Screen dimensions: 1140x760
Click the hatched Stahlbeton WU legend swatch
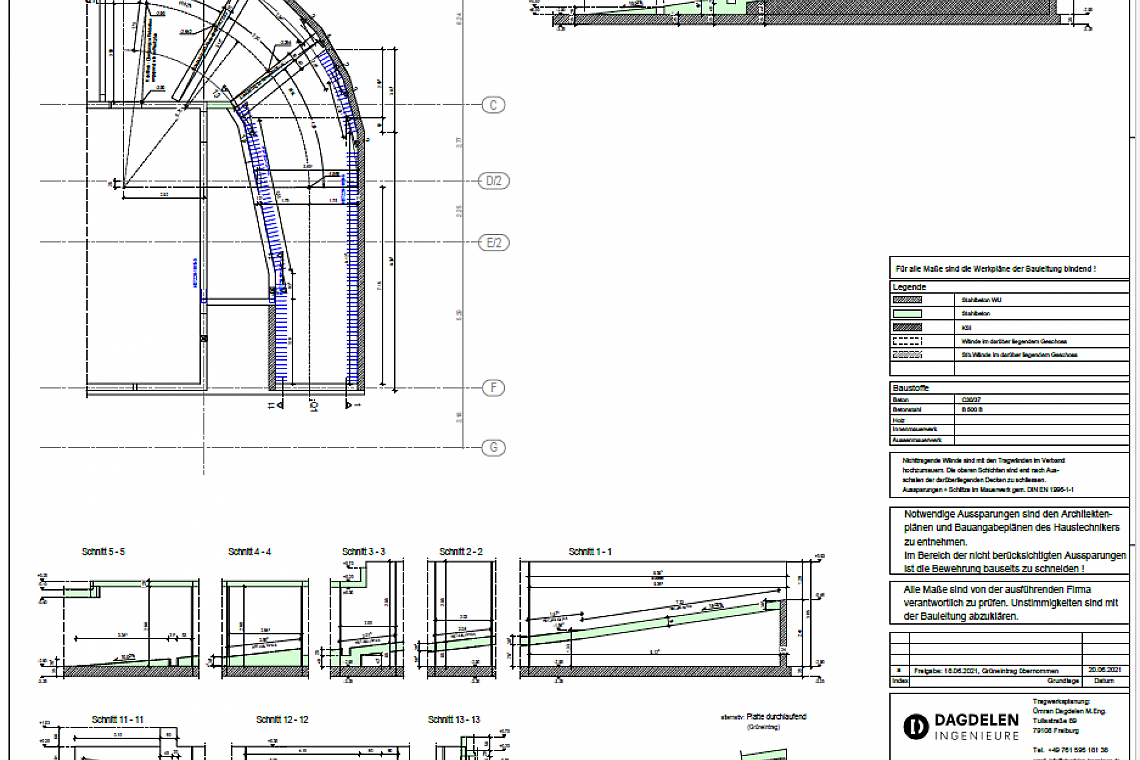click(x=907, y=300)
